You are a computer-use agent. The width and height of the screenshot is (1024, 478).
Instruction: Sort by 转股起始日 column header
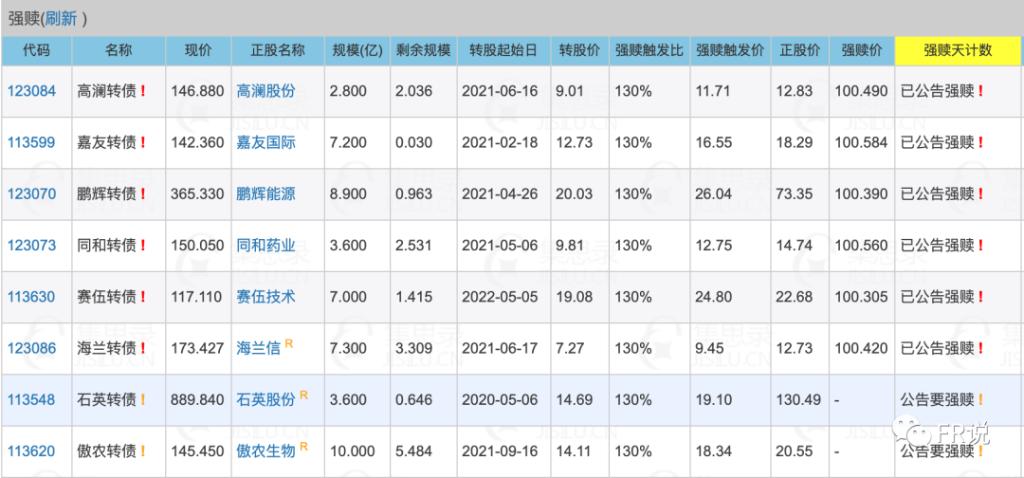pyautogui.click(x=500, y=50)
